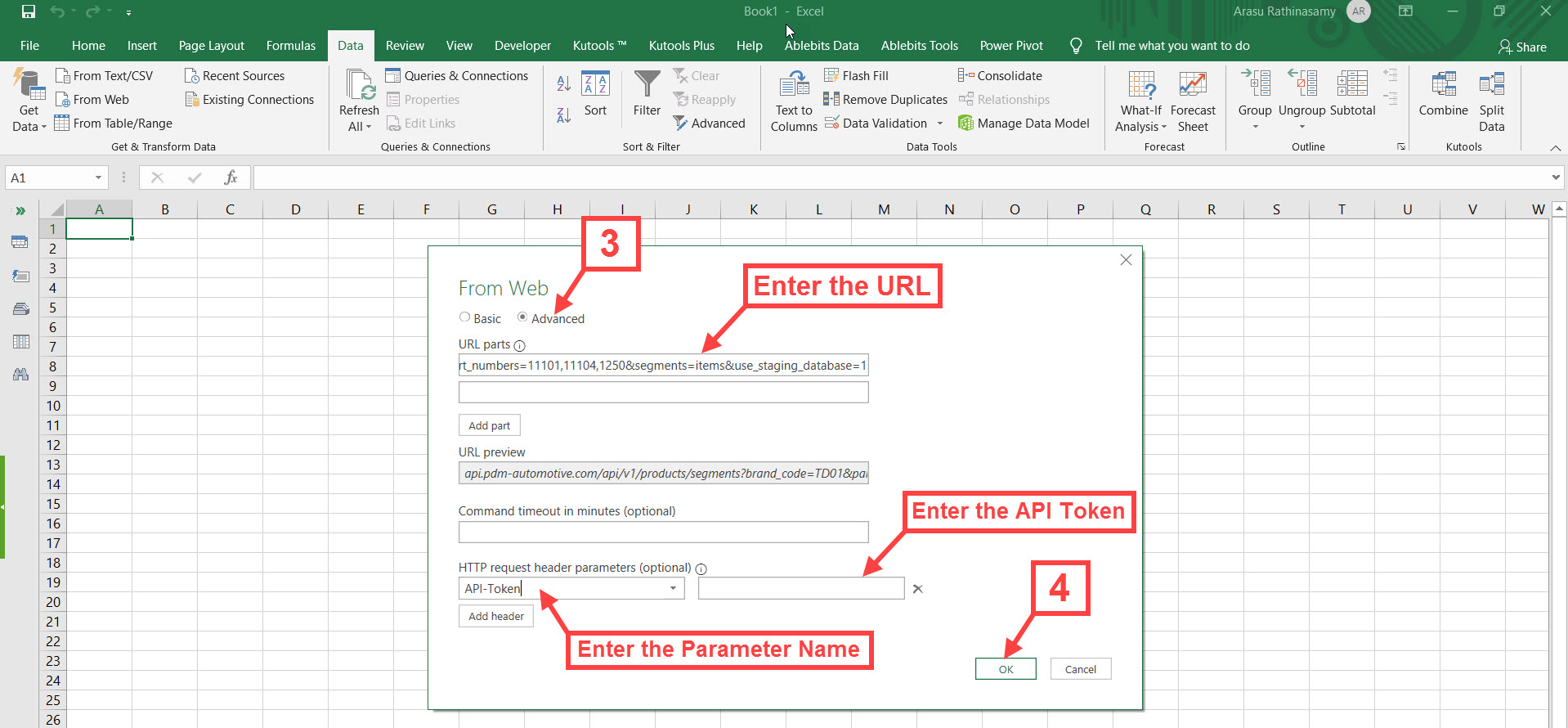Screen dimensions: 1568x728
Task: Select column B header
Action: (x=164, y=209)
